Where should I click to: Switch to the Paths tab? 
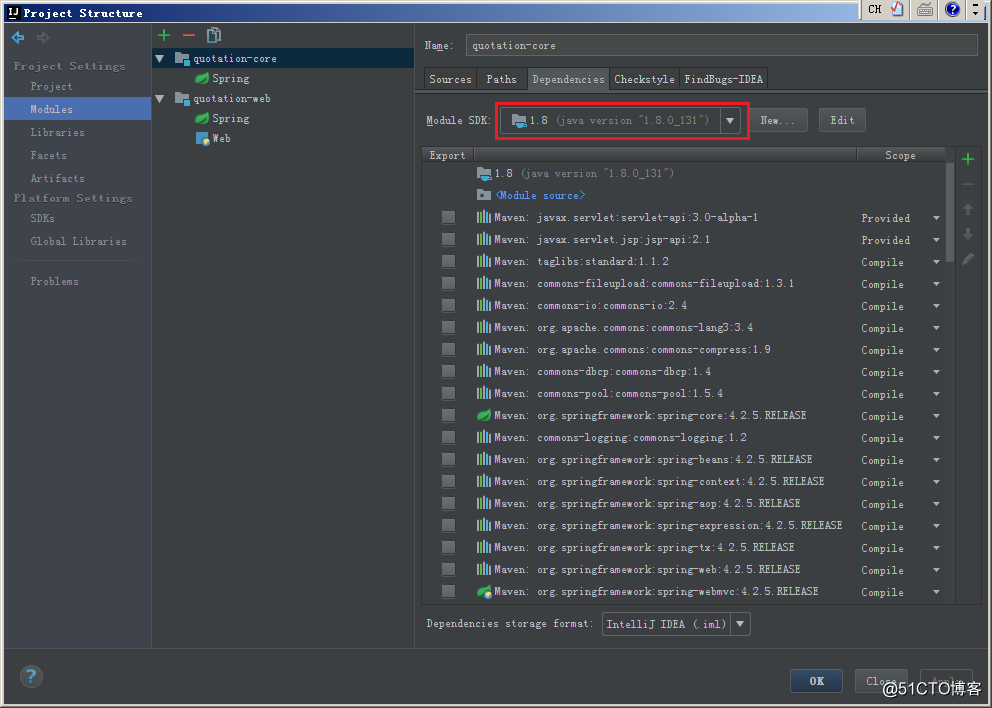pos(502,79)
